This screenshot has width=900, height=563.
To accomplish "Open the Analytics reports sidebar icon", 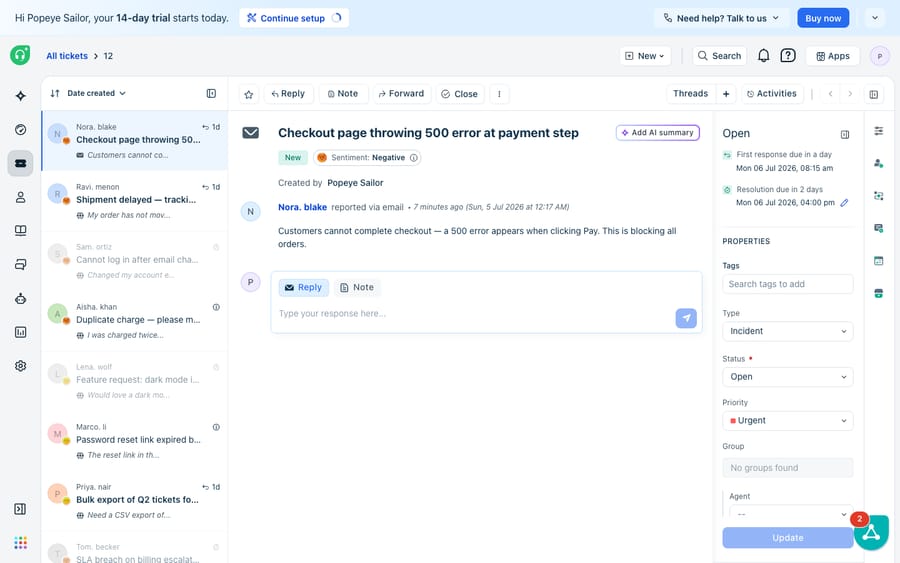I will click(x=21, y=332).
